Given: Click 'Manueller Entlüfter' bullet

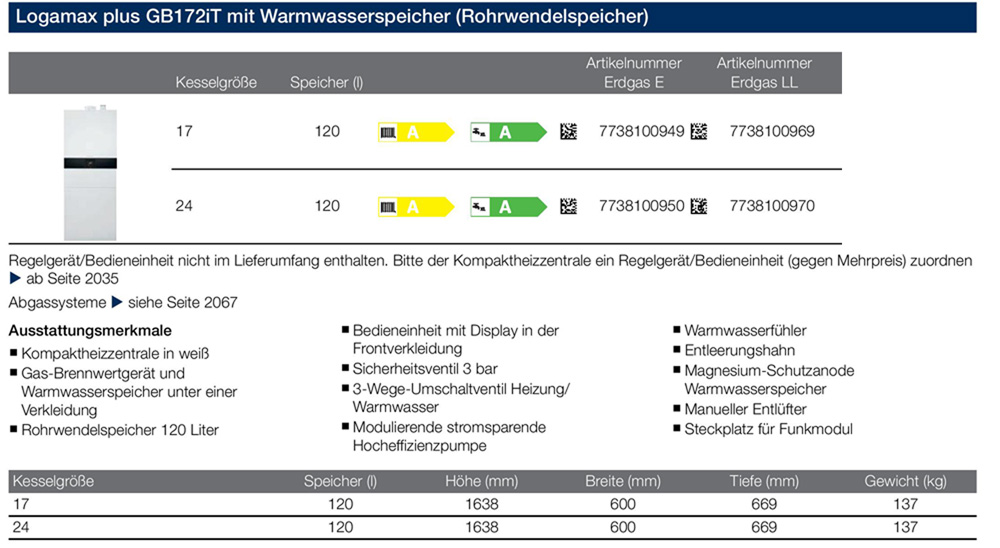Looking at the screenshot, I should (745, 409).
